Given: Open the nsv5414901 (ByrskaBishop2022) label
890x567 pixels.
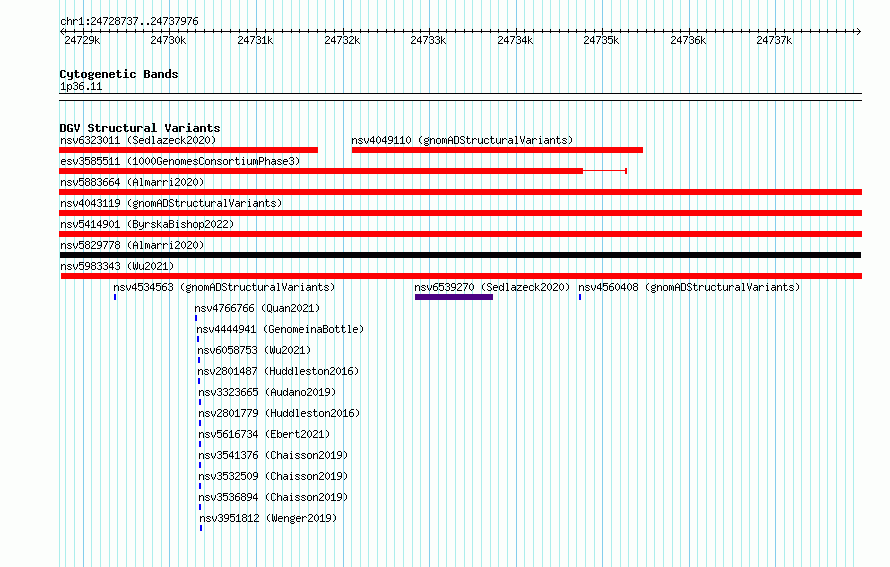Looking at the screenshot, I should pos(147,224).
